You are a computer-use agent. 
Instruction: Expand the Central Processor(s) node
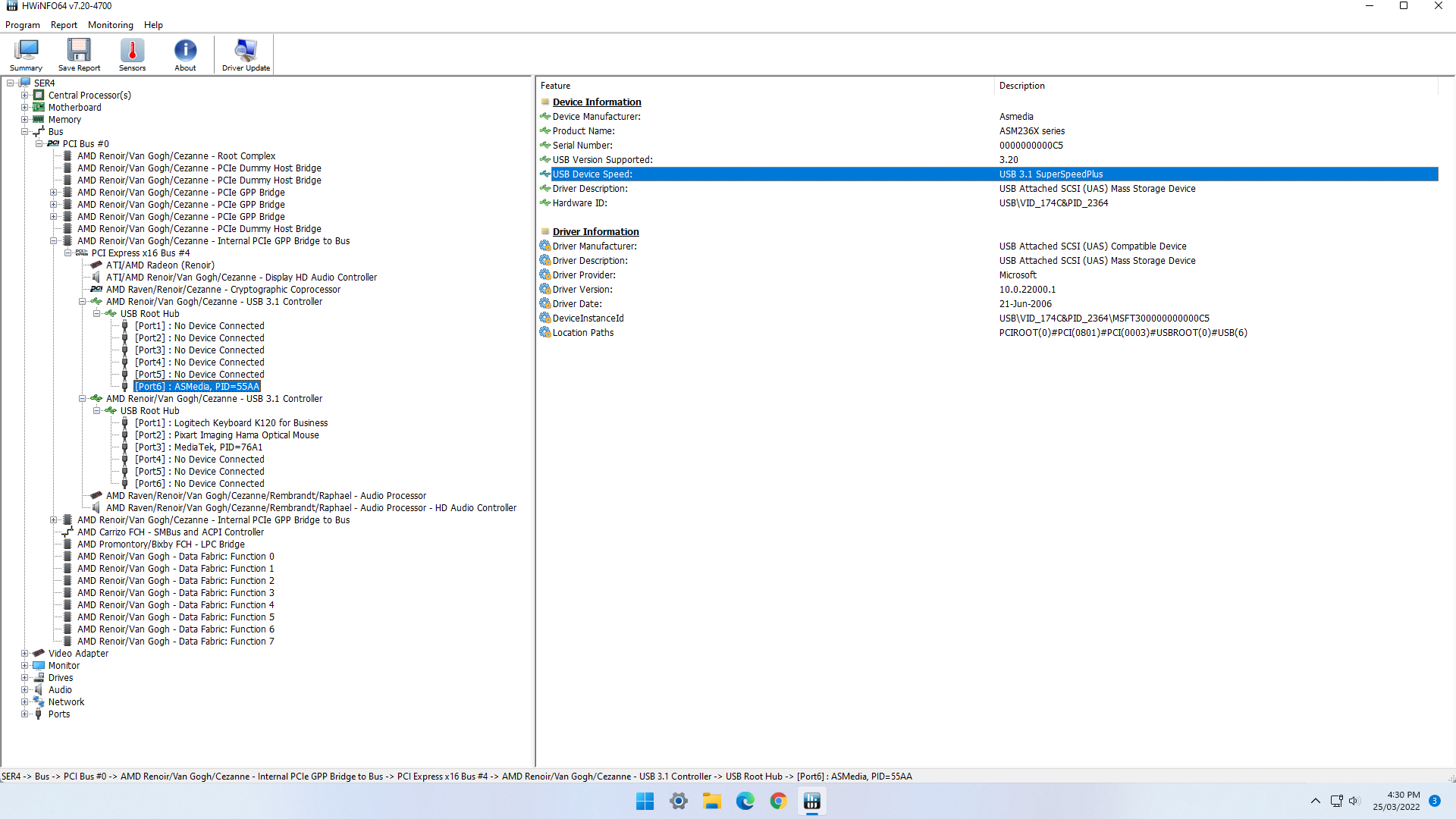click(x=24, y=95)
